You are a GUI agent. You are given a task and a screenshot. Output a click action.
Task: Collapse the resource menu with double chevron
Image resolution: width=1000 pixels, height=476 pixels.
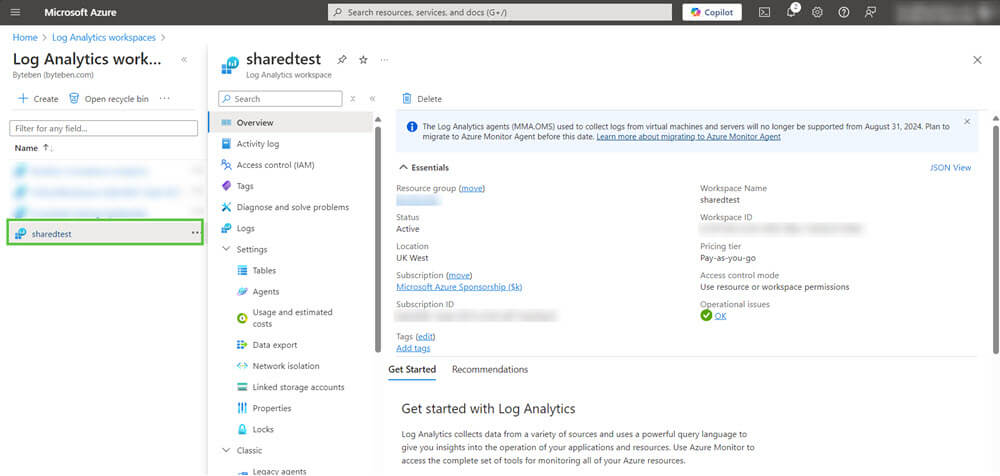[x=372, y=99]
